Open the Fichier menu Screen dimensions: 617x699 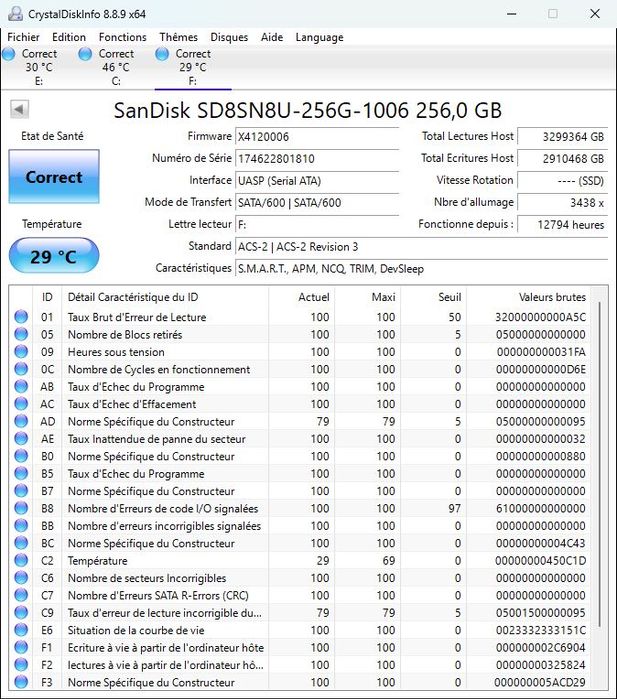[x=23, y=37]
